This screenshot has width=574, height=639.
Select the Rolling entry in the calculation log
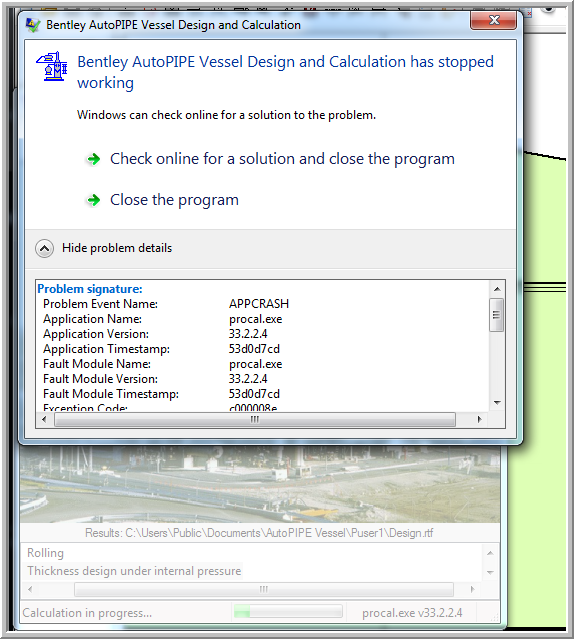[45, 553]
